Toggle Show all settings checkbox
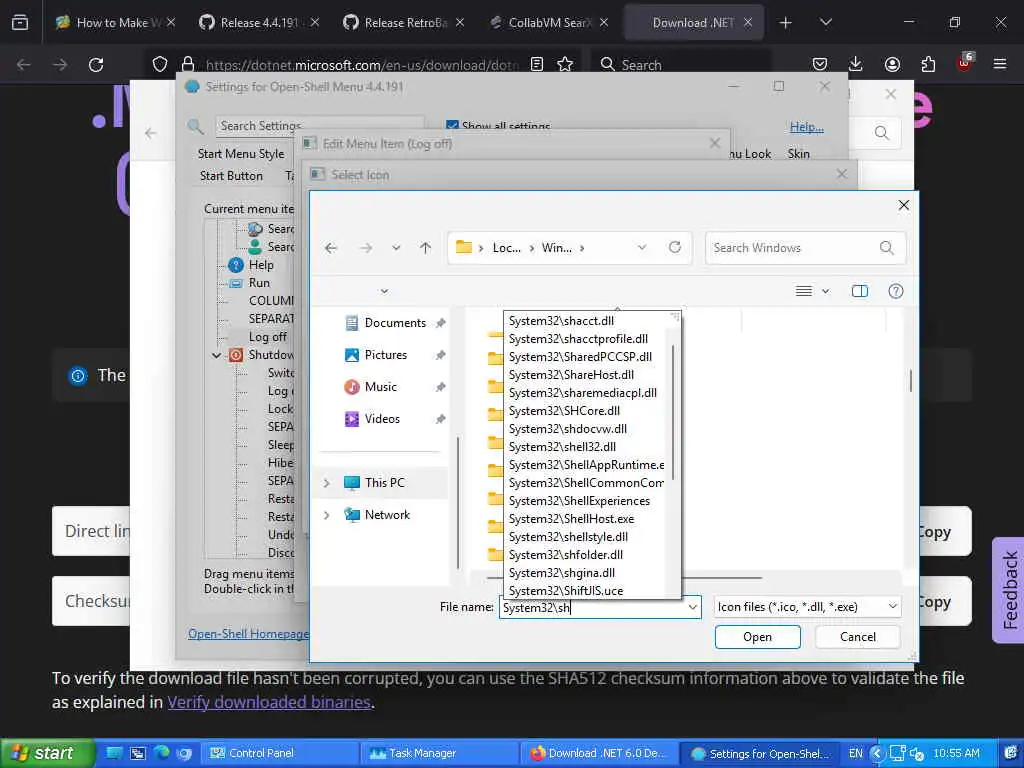1024x768 pixels. point(452,125)
